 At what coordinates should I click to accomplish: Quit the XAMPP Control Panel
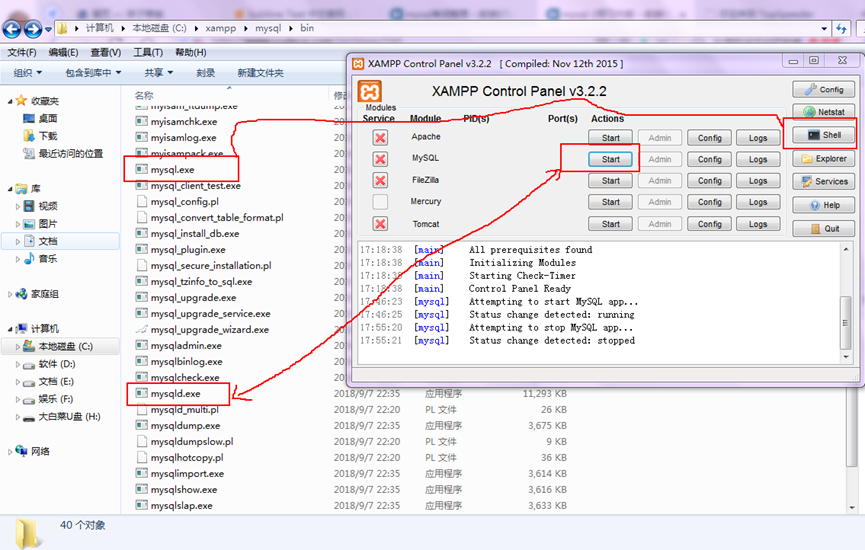pyautogui.click(x=824, y=228)
